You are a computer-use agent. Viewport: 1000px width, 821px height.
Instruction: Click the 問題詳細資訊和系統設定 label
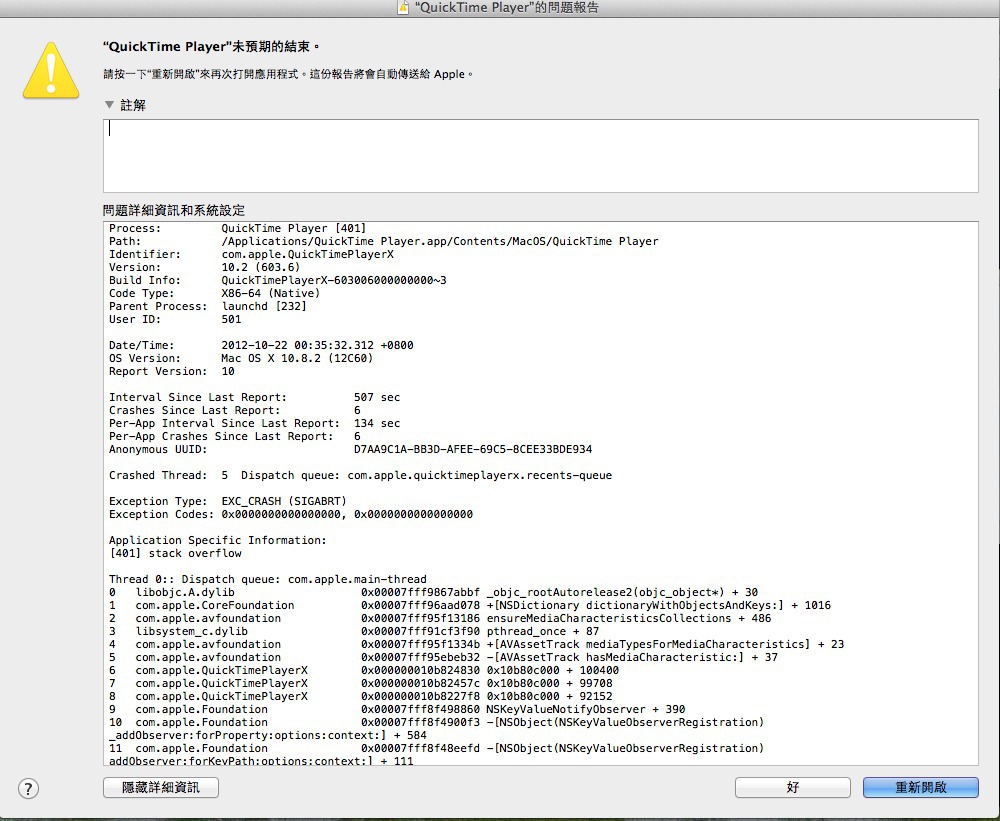pyautogui.click(x=173, y=211)
